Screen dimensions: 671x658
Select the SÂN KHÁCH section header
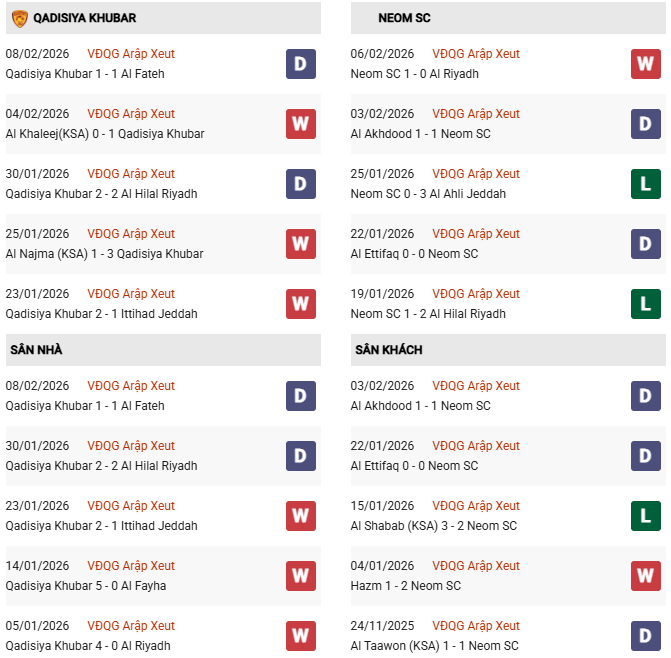tap(388, 350)
